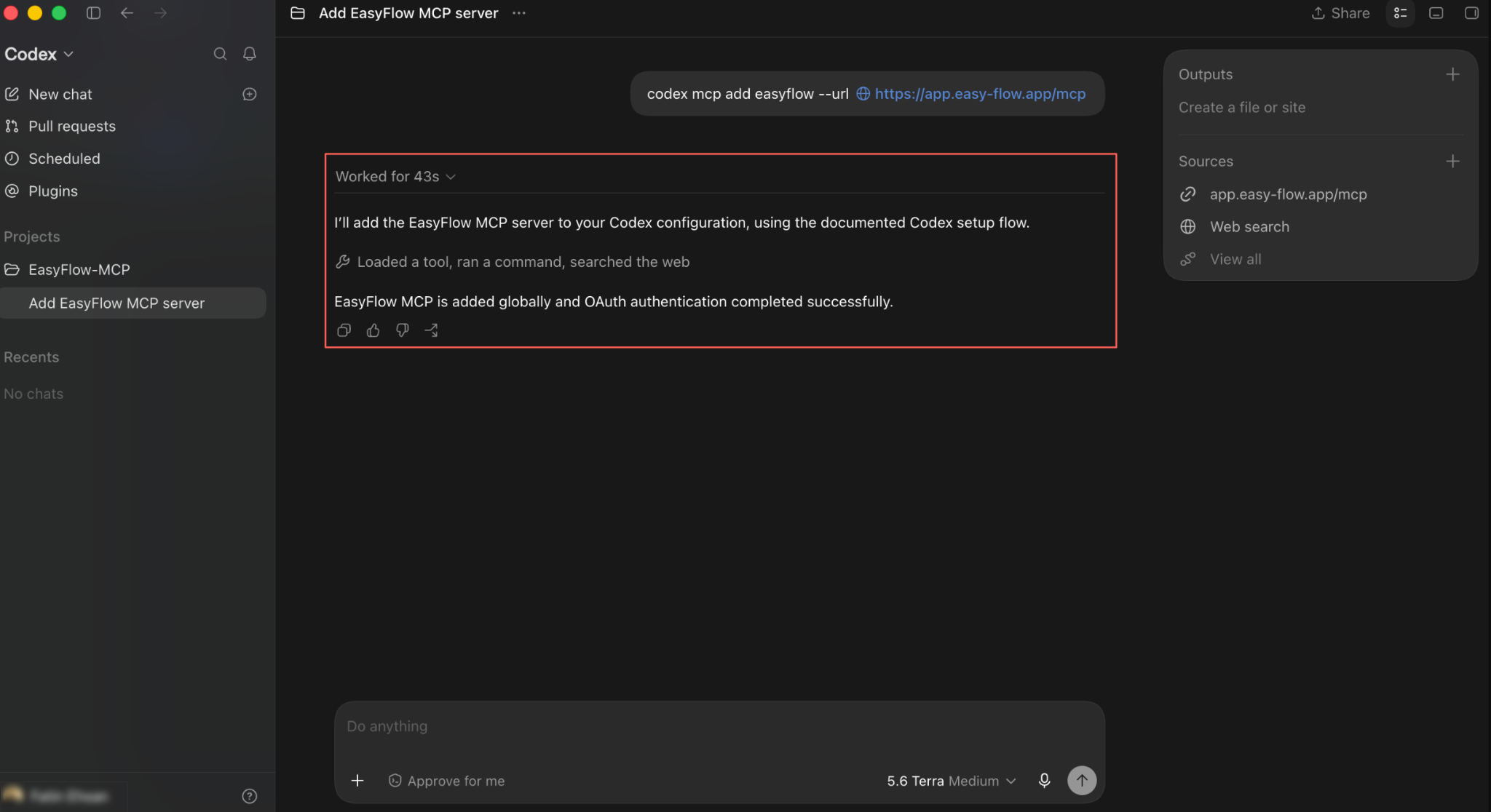The width and height of the screenshot is (1491, 812).
Task: Click the Projects section header
Action: 32,236
